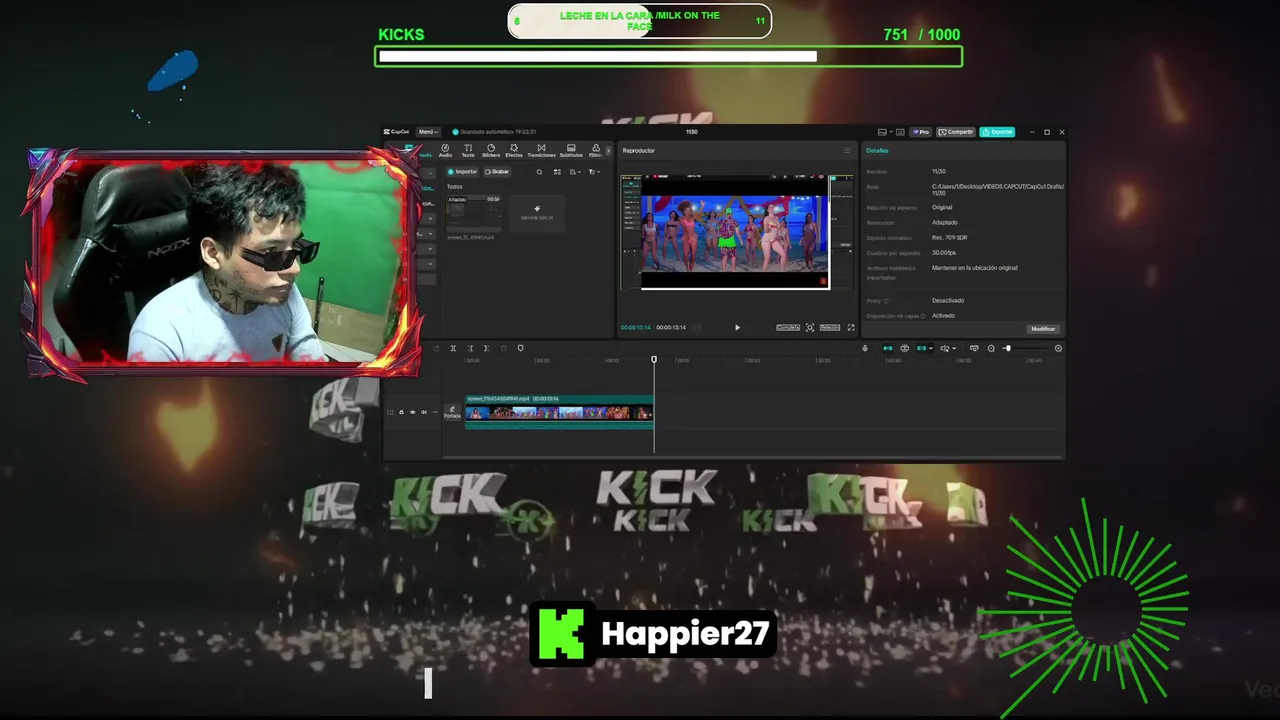Toggle media grid view icon
This screenshot has width=1280, height=720.
point(557,172)
